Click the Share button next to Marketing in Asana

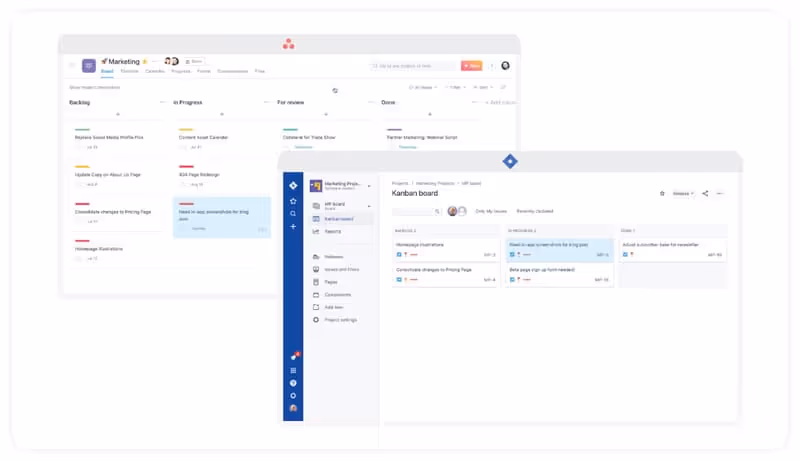194,61
